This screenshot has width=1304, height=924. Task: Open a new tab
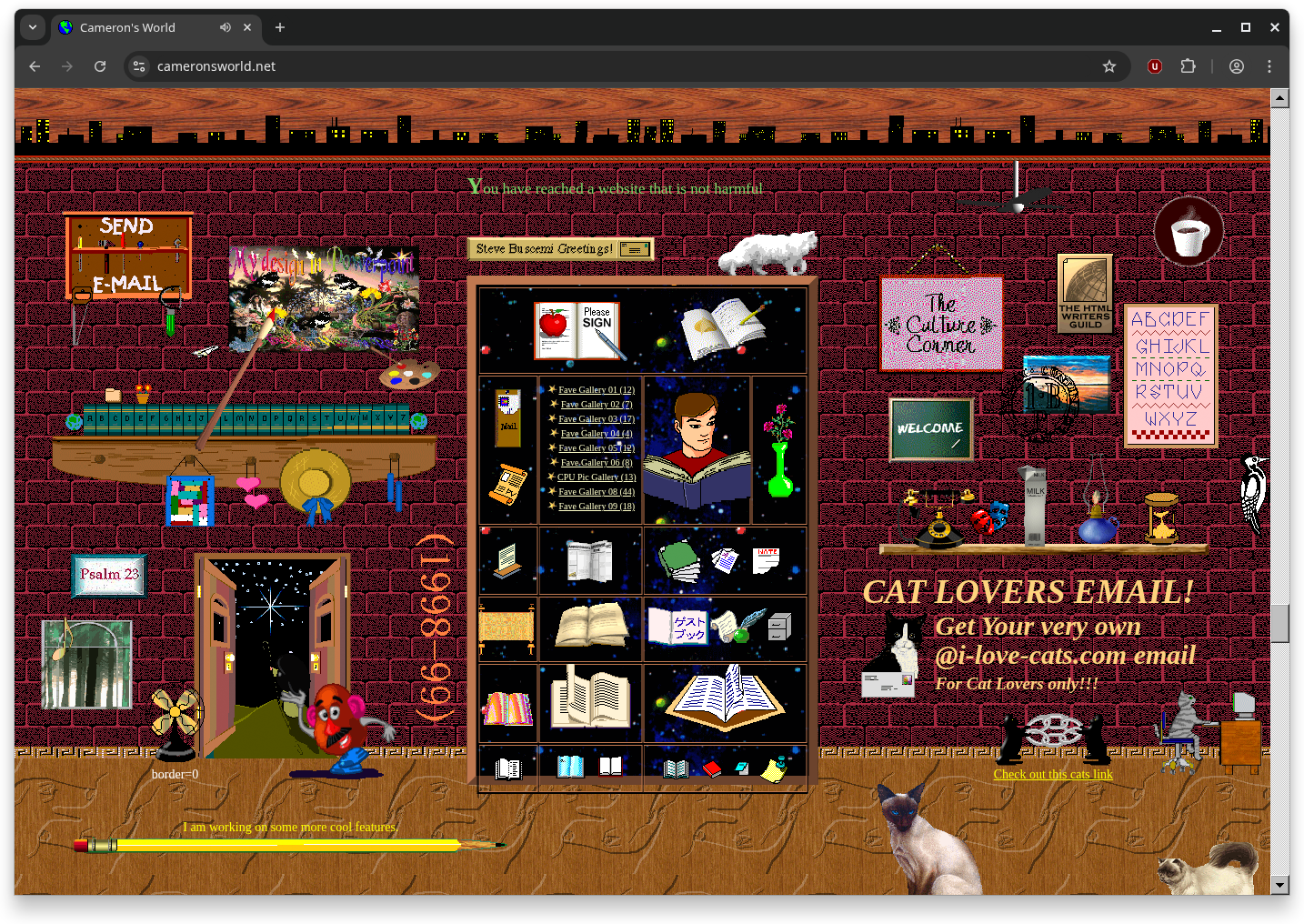(280, 27)
